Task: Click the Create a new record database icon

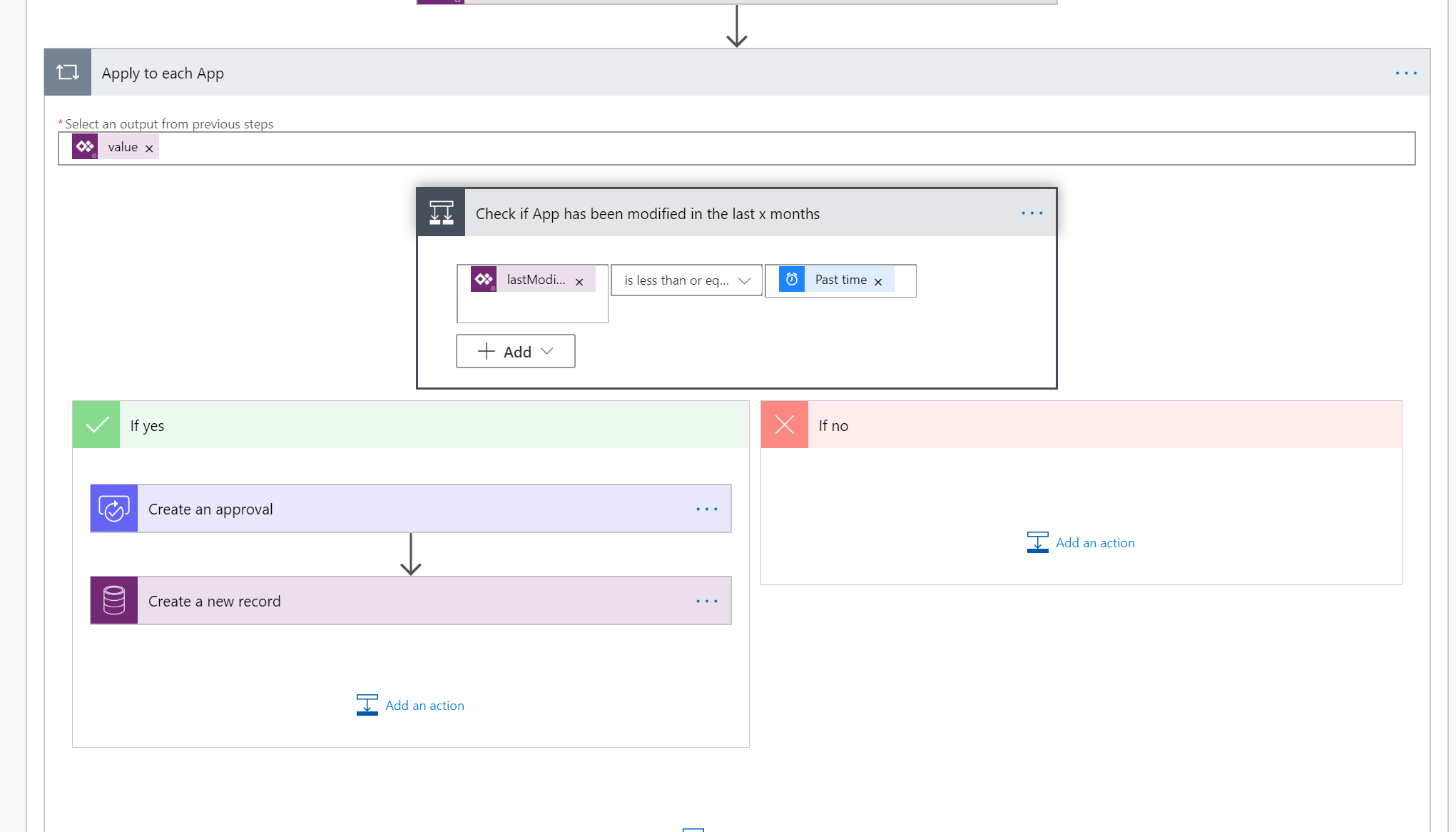Action: tap(113, 600)
